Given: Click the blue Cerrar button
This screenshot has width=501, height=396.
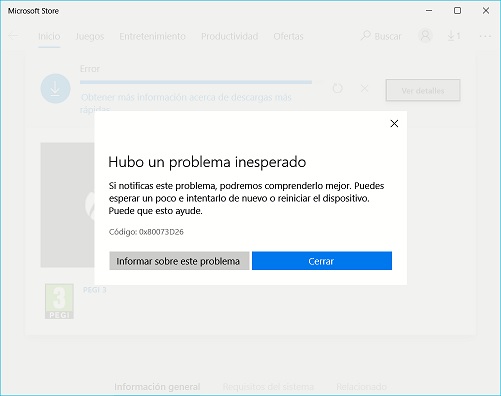Looking at the screenshot, I should coord(322,261).
